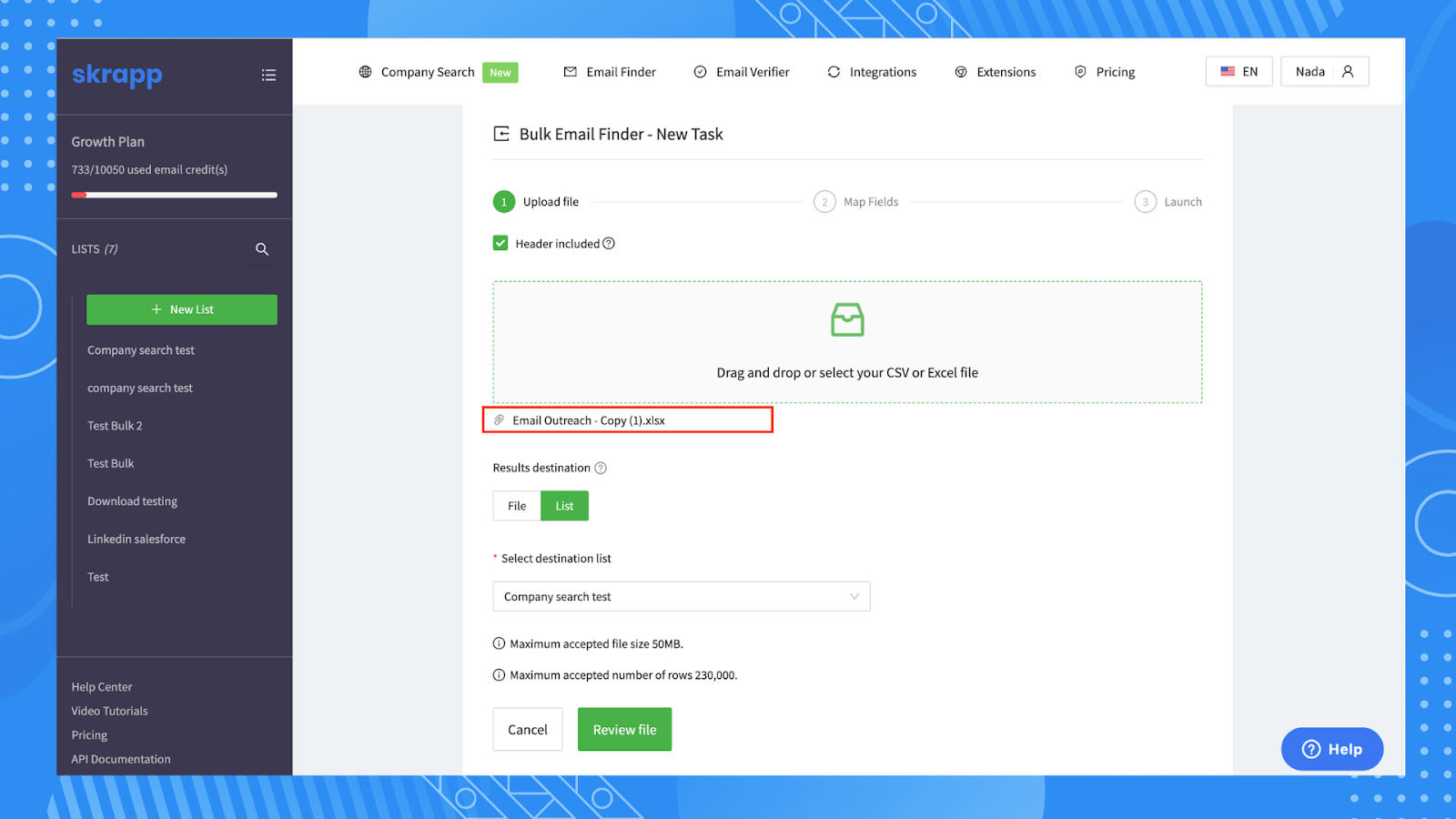
Task: Click 'Email Outreach - Copy (1).xlsx' file name
Action: pyautogui.click(x=589, y=420)
